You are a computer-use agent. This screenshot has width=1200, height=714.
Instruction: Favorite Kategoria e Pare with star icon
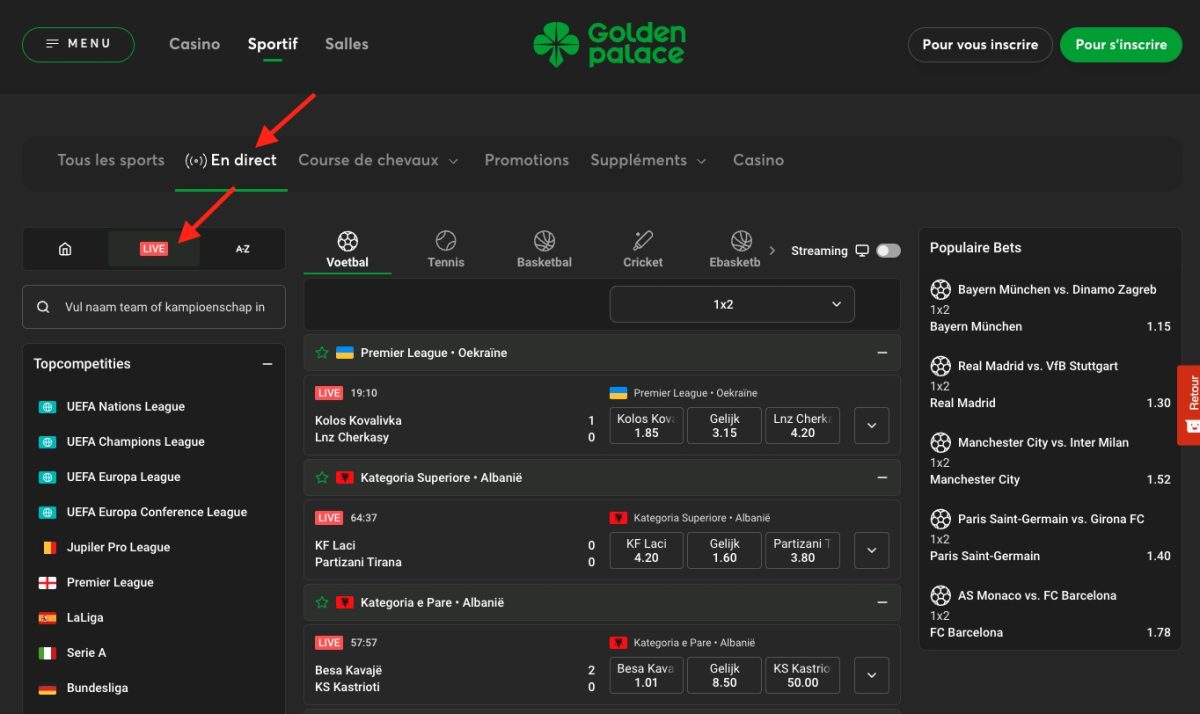coord(322,603)
